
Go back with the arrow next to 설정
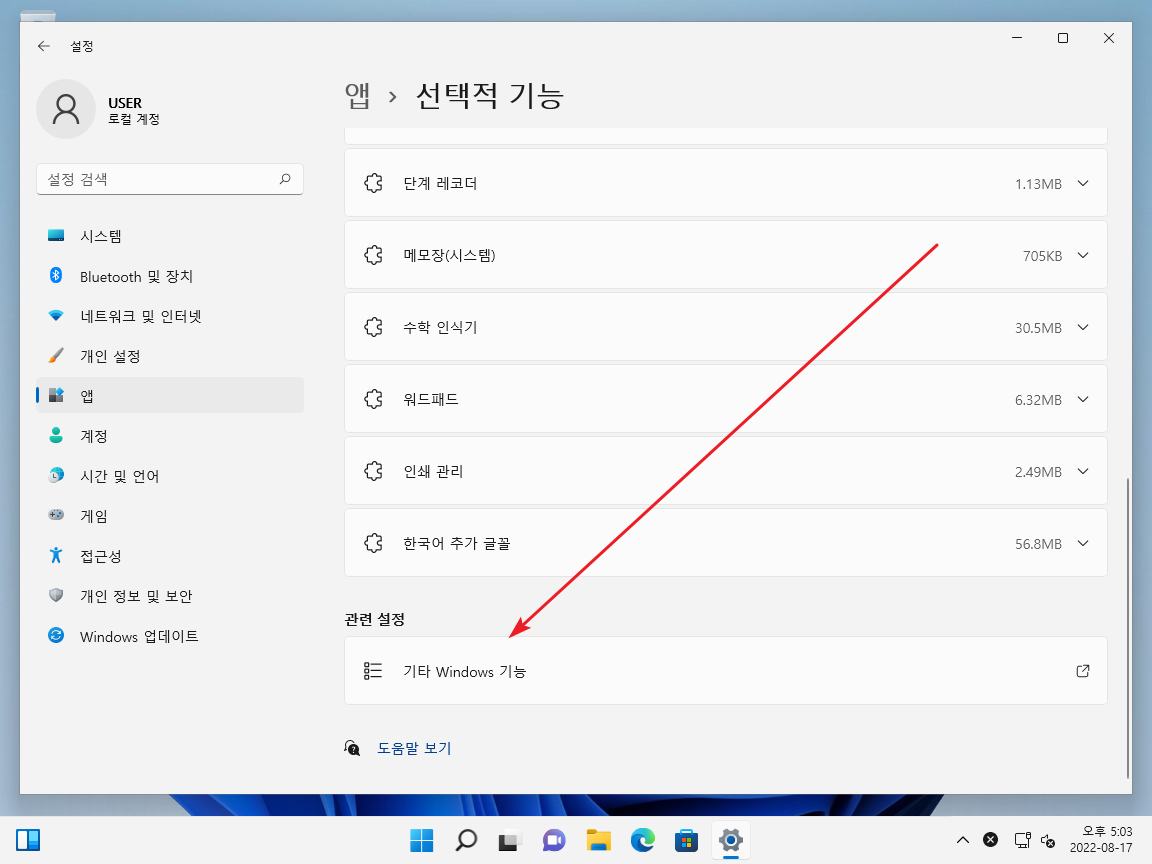pyautogui.click(x=43, y=46)
